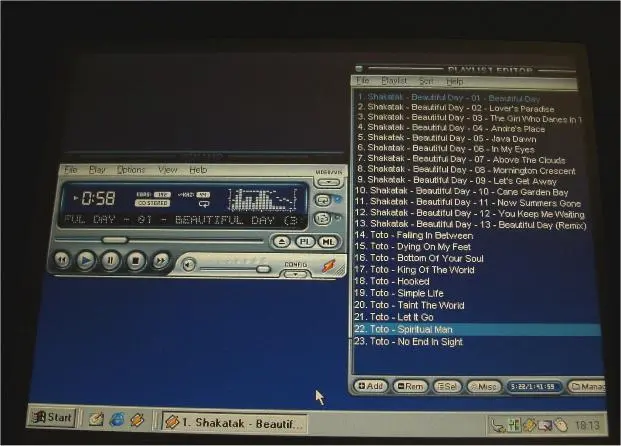This screenshot has width=621, height=446.
Task: Skip to the next track
Action: click(x=159, y=261)
